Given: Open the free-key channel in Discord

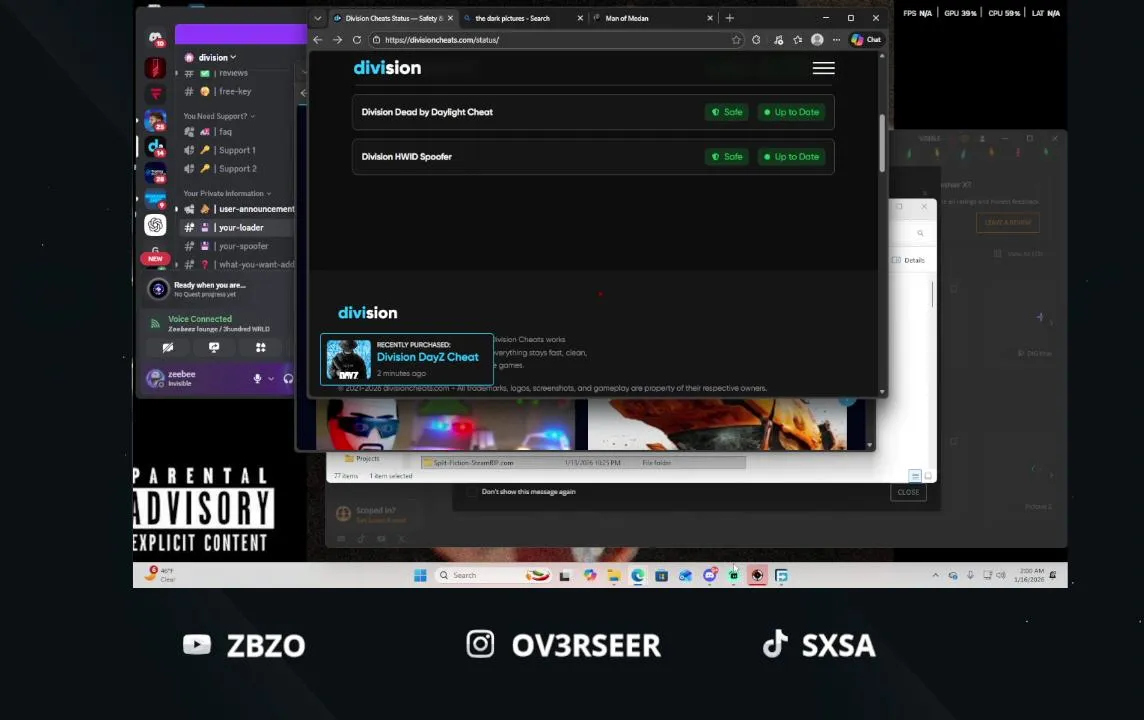Looking at the screenshot, I should click(x=235, y=92).
